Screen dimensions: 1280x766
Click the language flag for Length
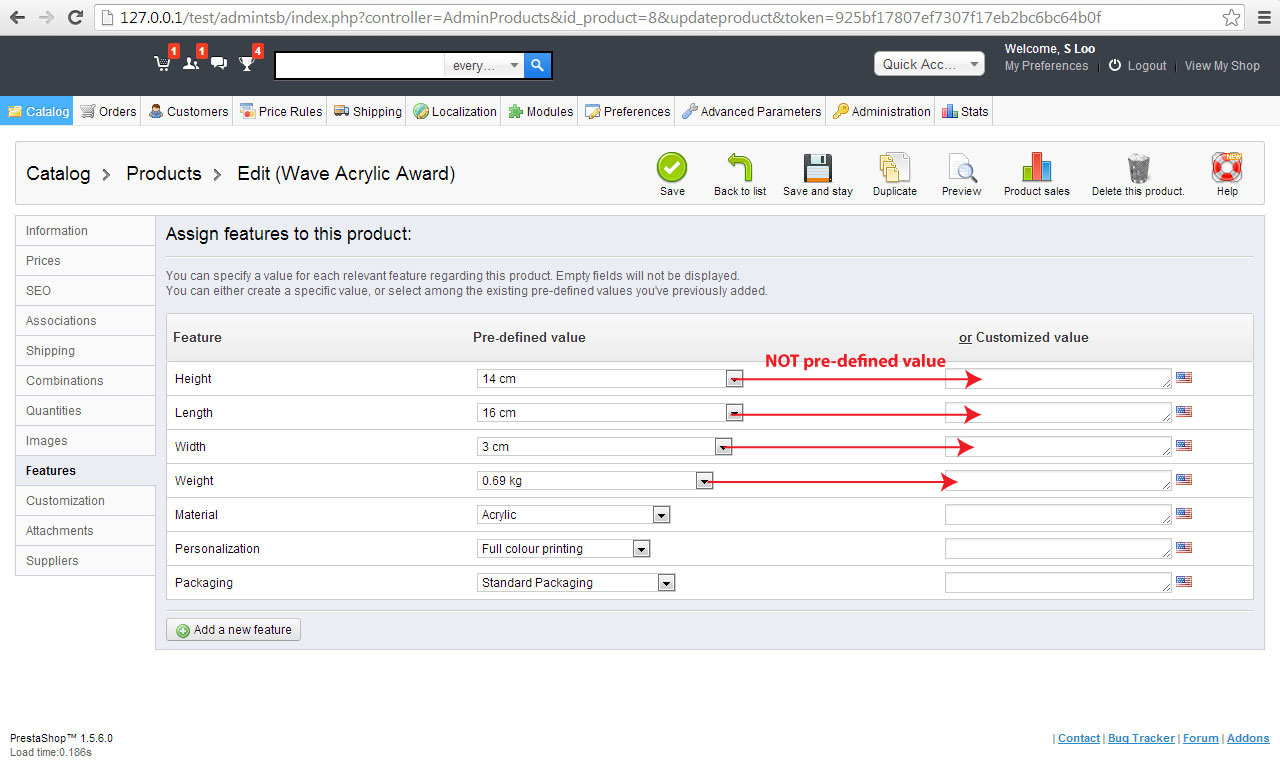(1184, 412)
